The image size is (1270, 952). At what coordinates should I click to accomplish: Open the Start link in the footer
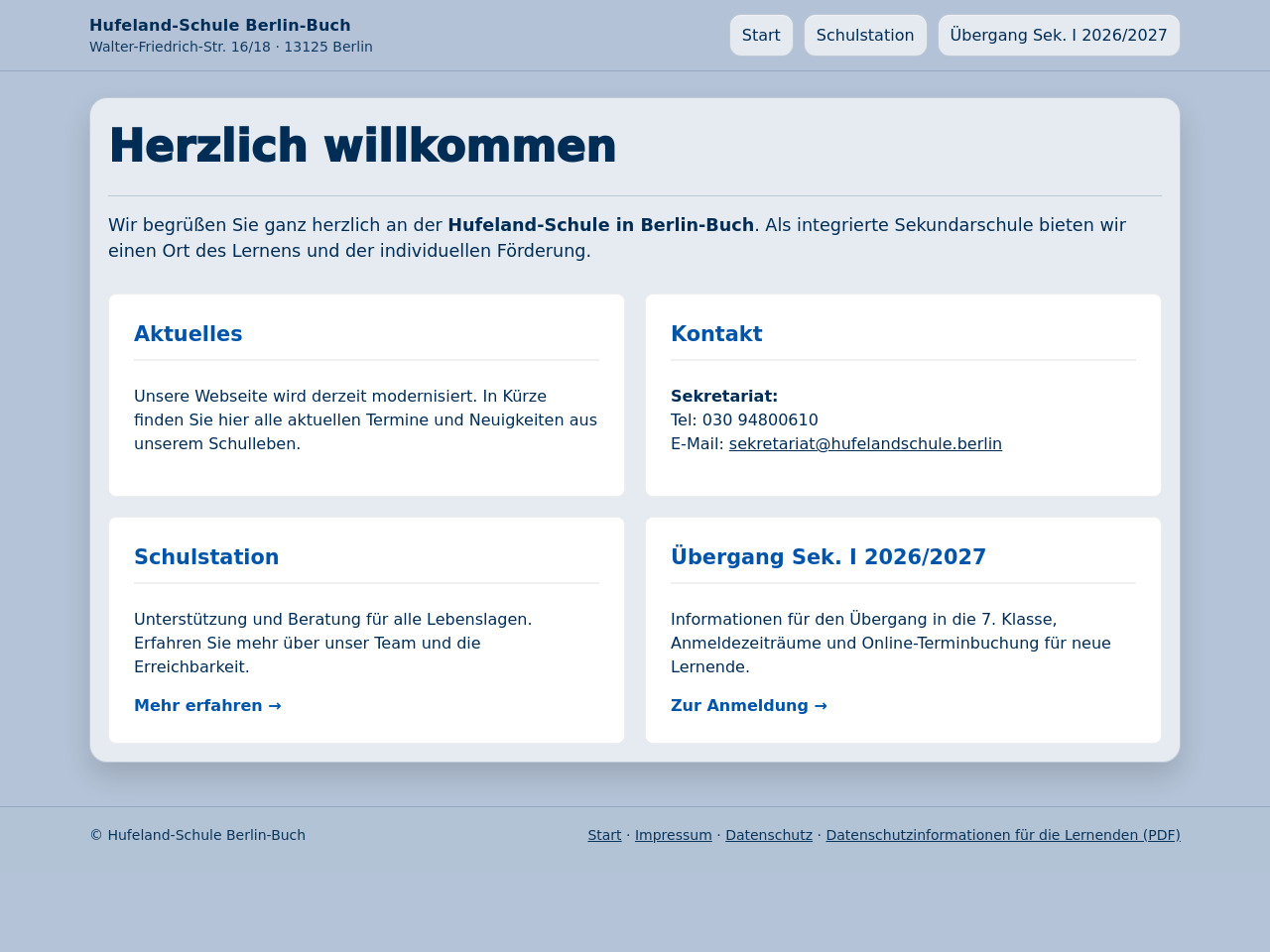[x=604, y=835]
